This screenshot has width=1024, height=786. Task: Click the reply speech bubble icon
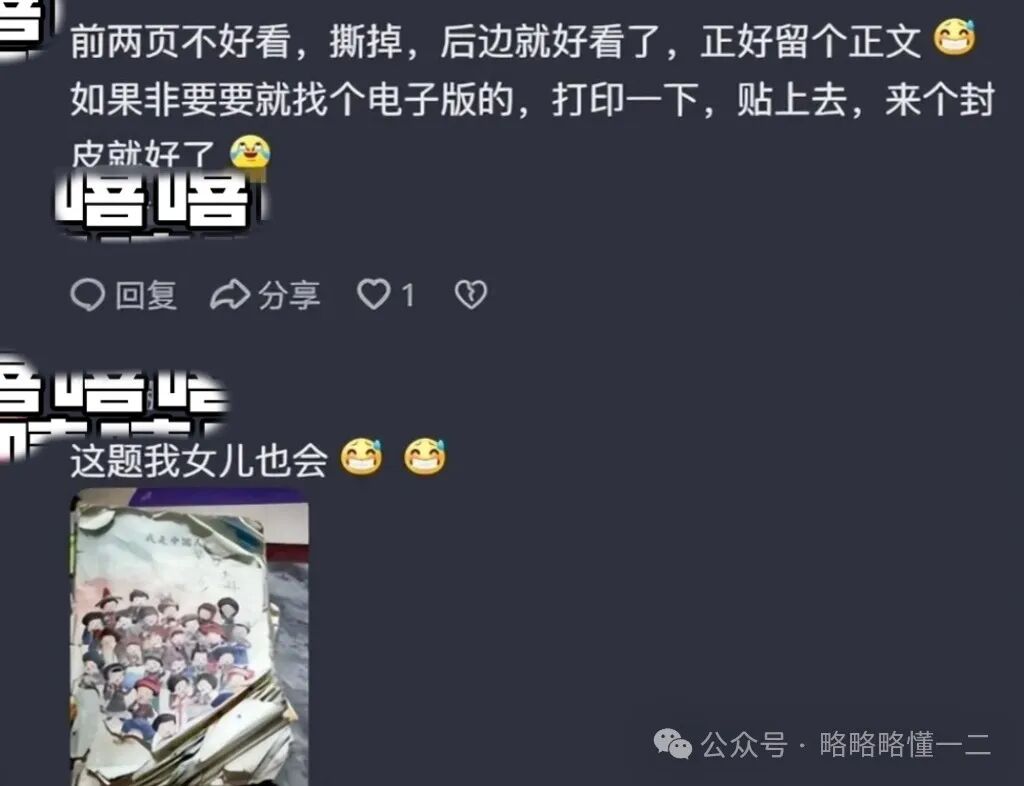point(88,294)
